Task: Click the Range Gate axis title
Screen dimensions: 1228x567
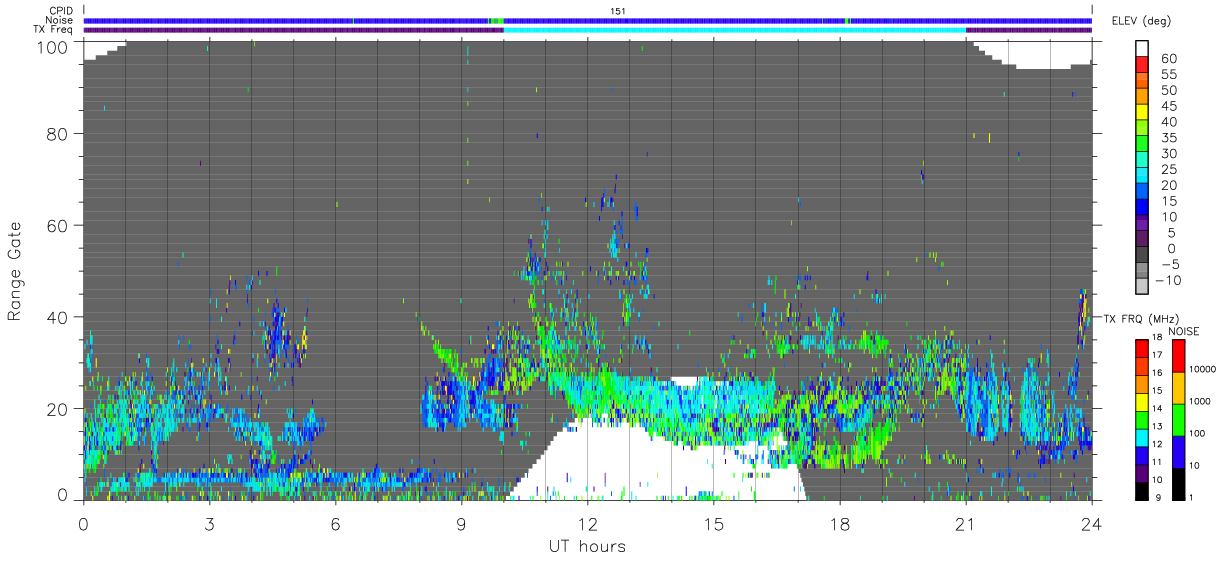Action: coord(15,271)
